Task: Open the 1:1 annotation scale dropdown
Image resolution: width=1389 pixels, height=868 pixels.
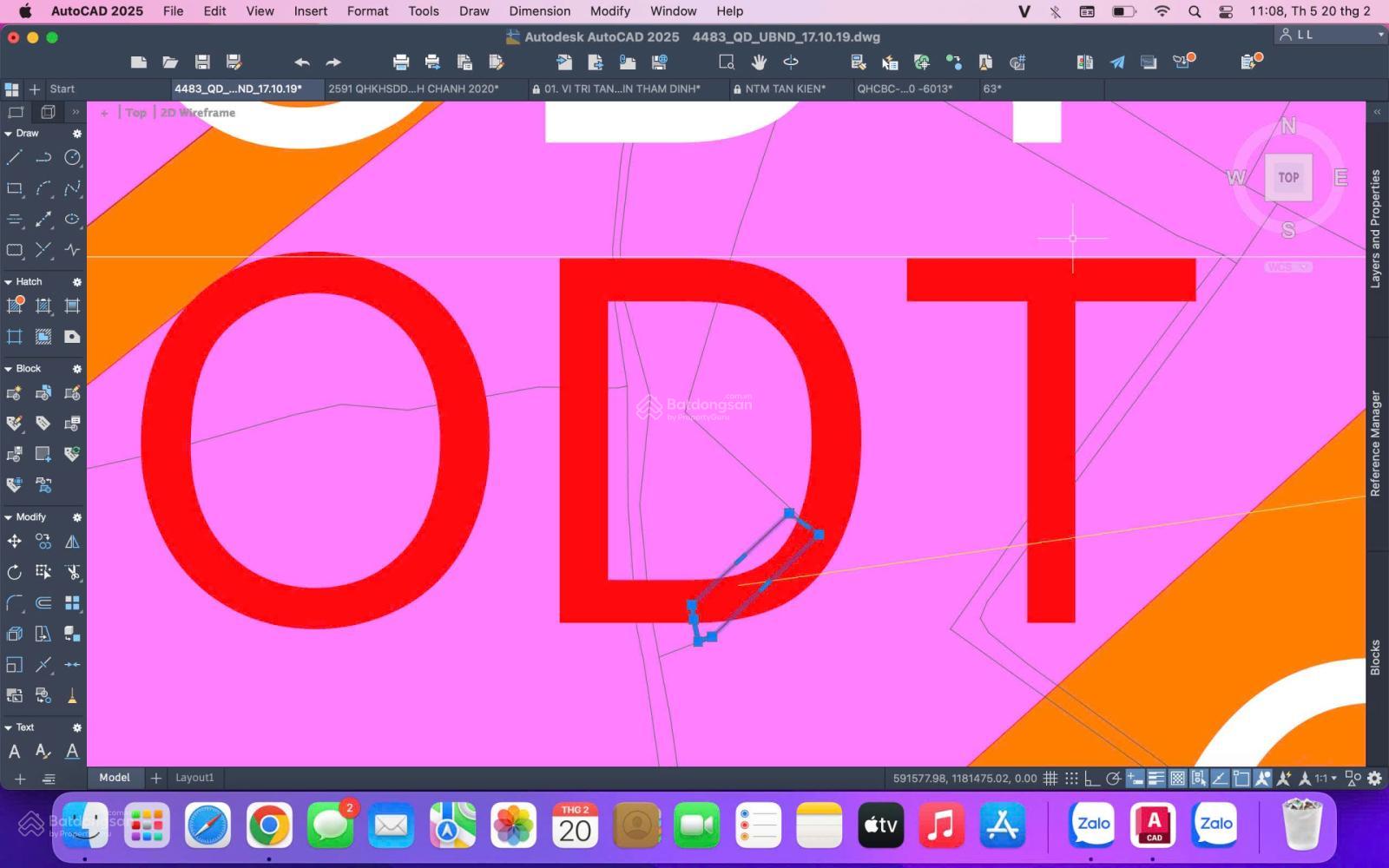Action: (1325, 779)
